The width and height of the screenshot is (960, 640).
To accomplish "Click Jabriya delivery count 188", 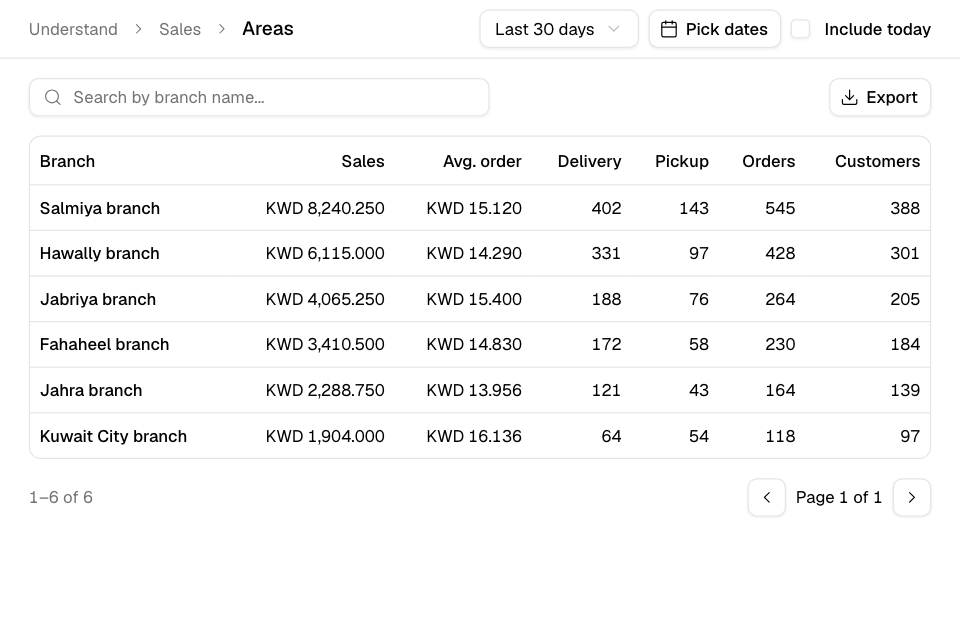I will (607, 299).
